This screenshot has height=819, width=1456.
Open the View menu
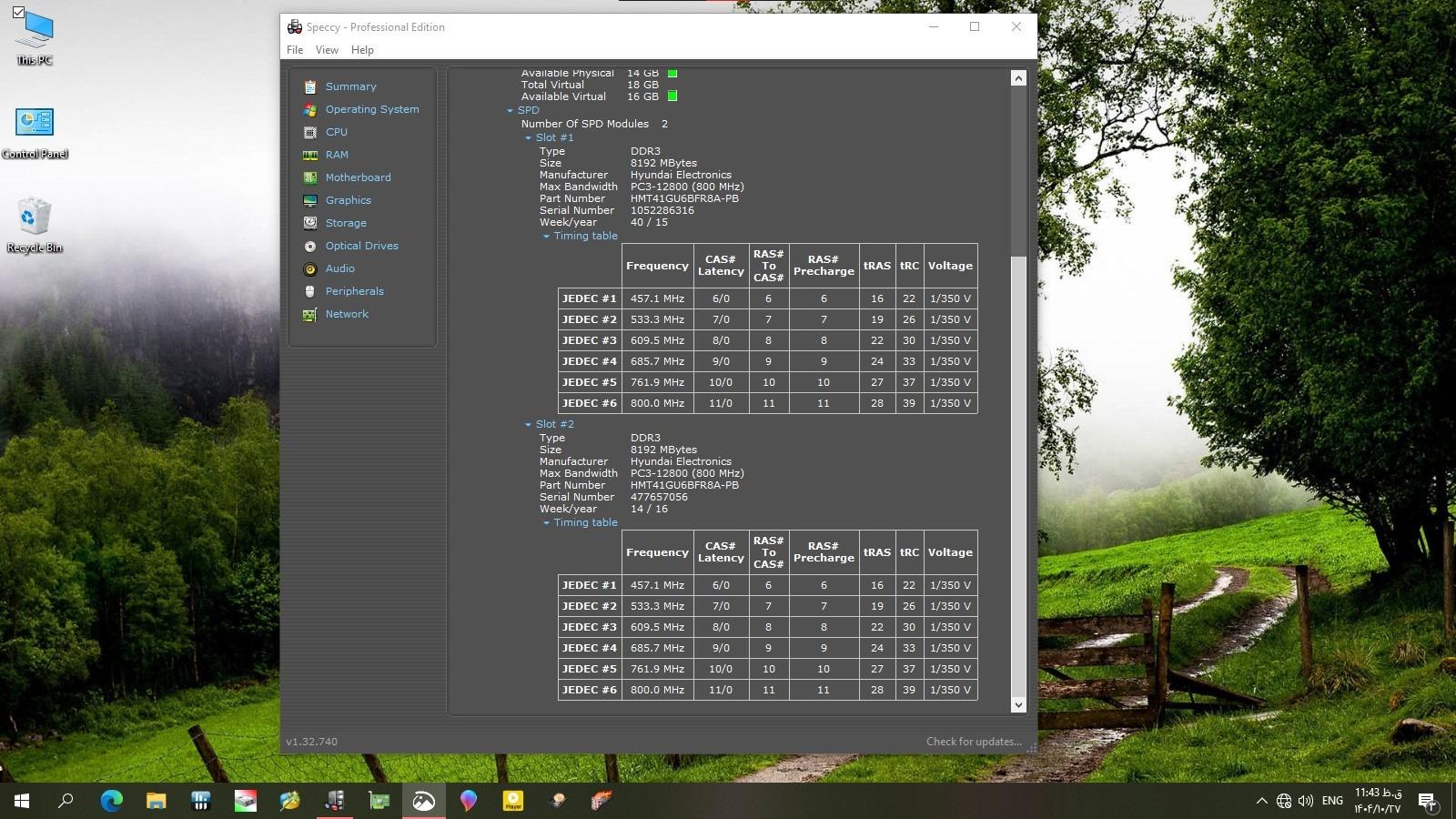coord(327,50)
